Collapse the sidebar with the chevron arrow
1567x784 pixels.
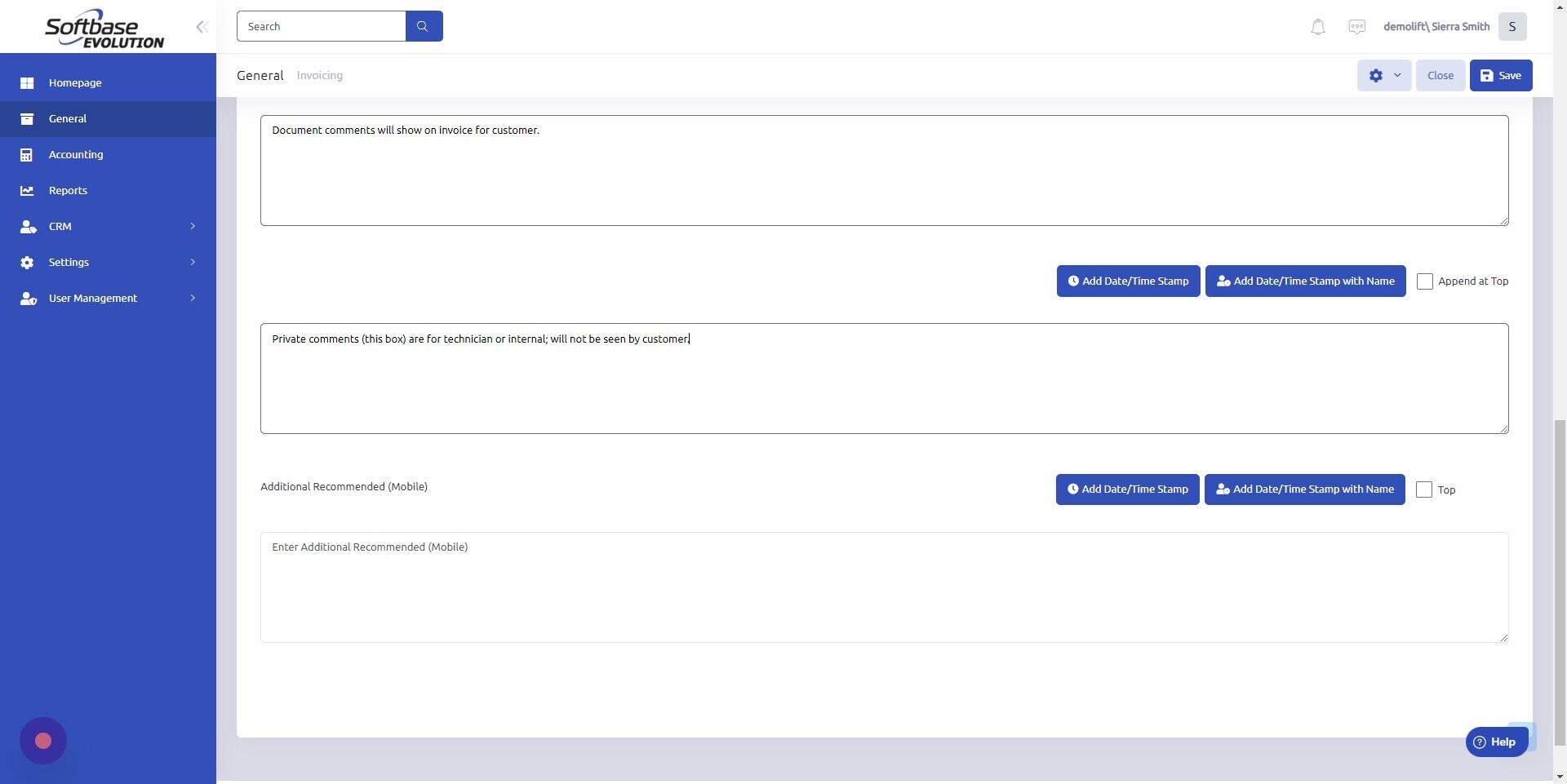pyautogui.click(x=202, y=26)
